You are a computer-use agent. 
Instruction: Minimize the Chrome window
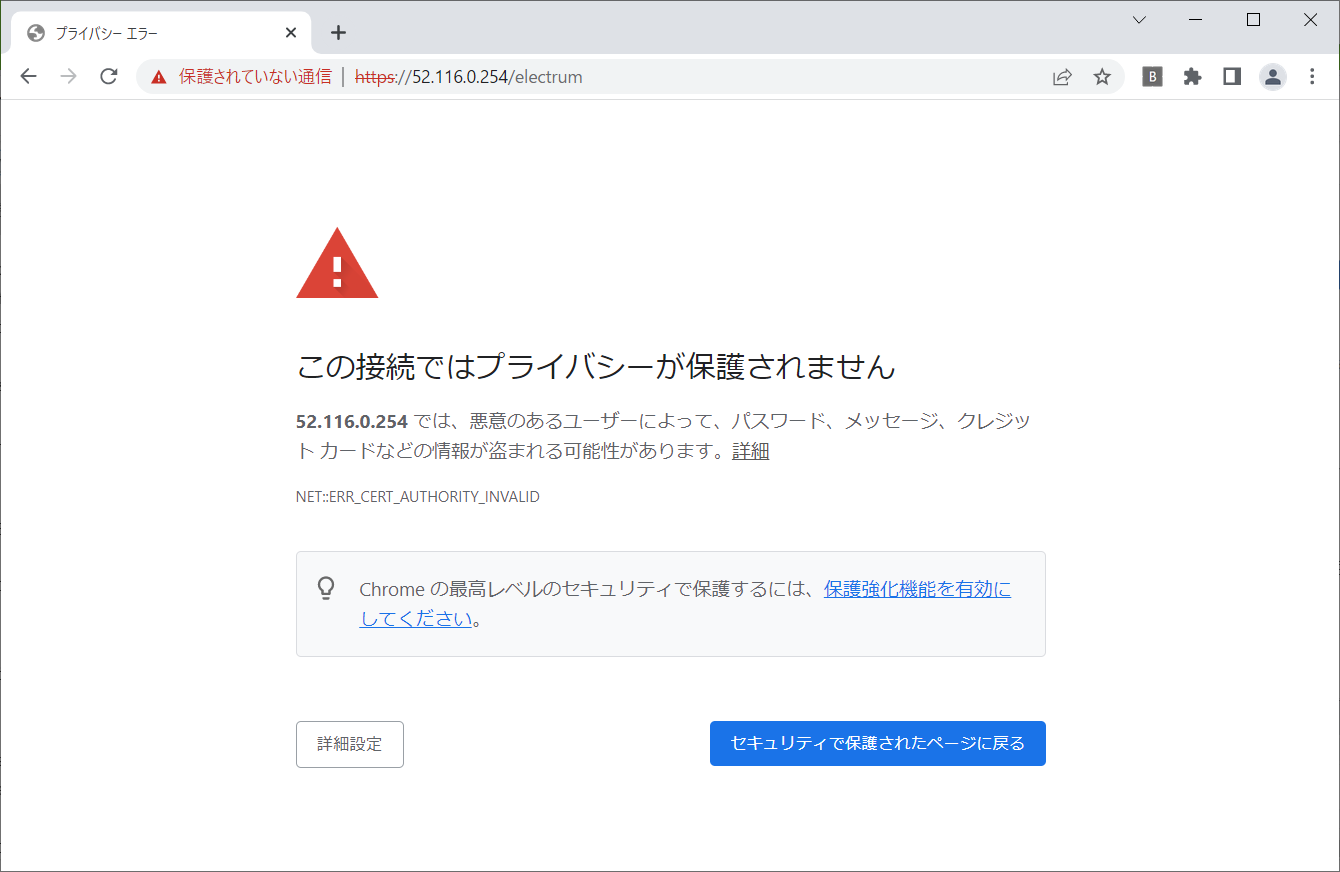coord(1195,20)
